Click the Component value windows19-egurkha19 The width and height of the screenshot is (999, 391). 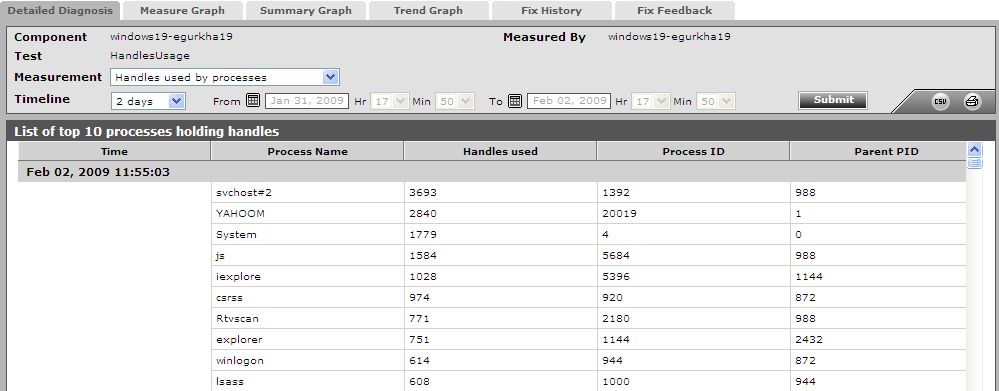[x=171, y=37]
